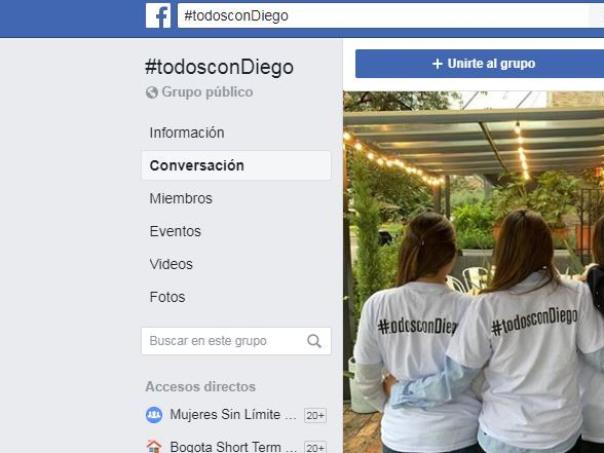Open the Eventos section

175,231
